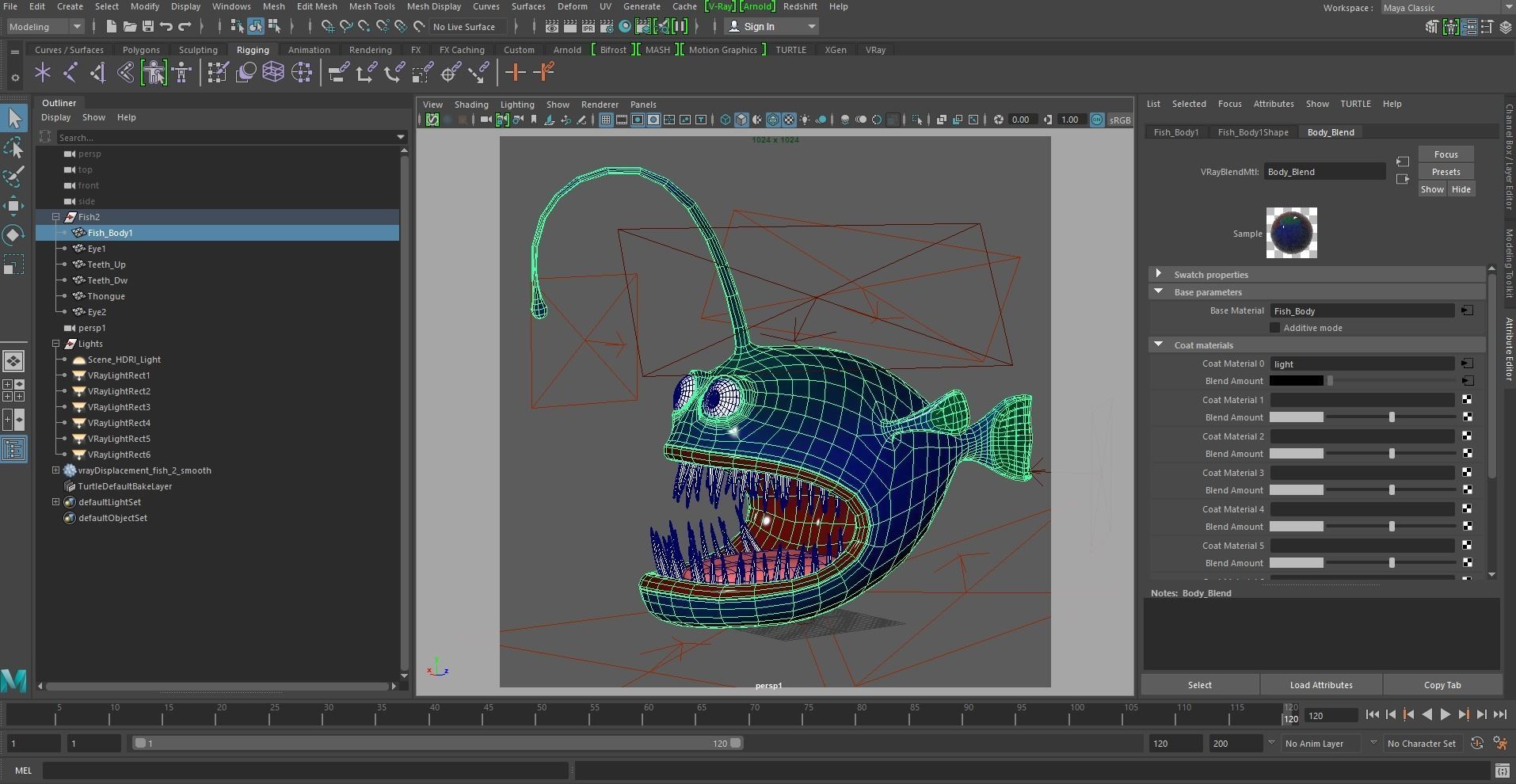Collapse the Fish2 group in Outliner
This screenshot has width=1516, height=784.
[x=56, y=217]
